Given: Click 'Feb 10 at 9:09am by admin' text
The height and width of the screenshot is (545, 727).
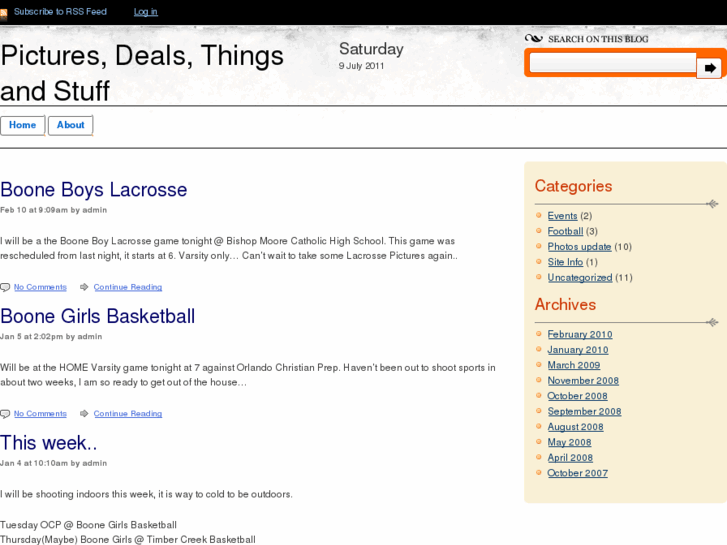Looking at the screenshot, I should [53, 210].
